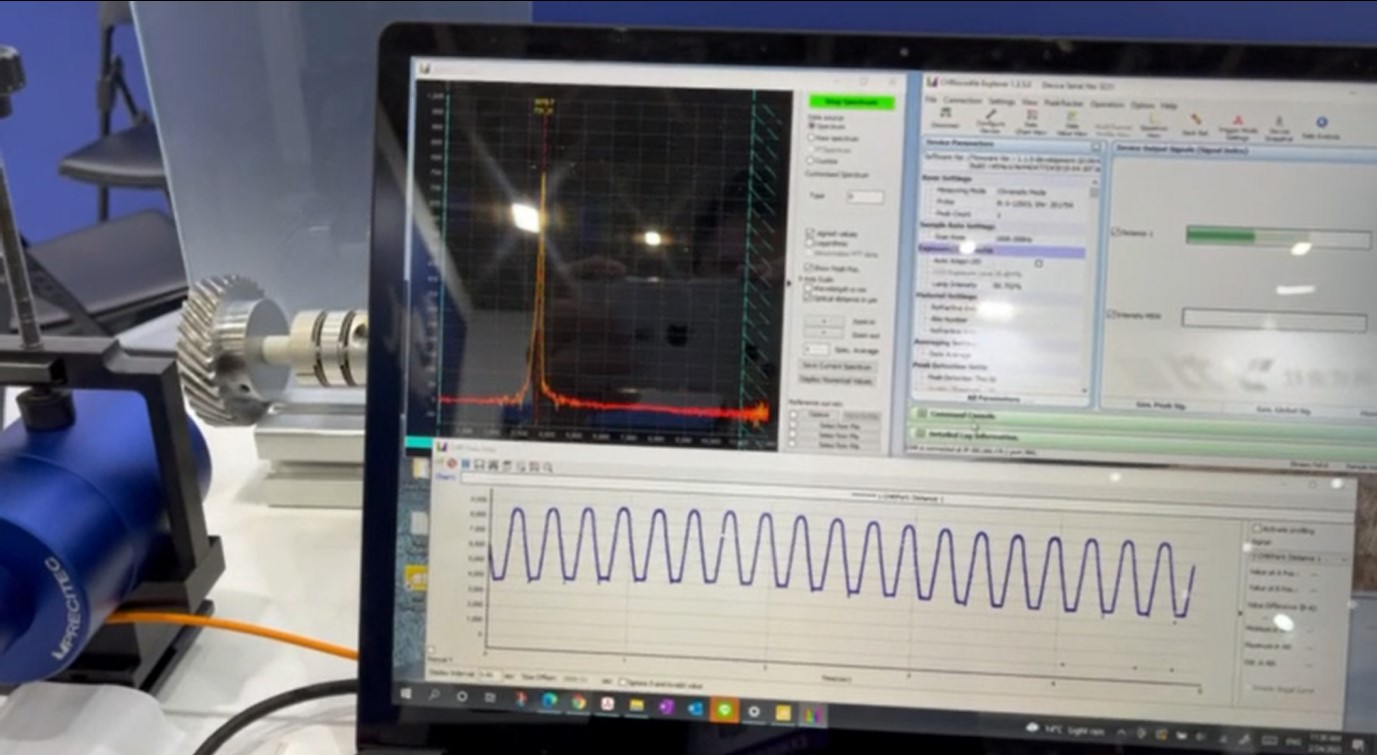Viewport: 1377px width, 755px height.
Task: Toggle the signed values checkbox
Action: coord(810,231)
